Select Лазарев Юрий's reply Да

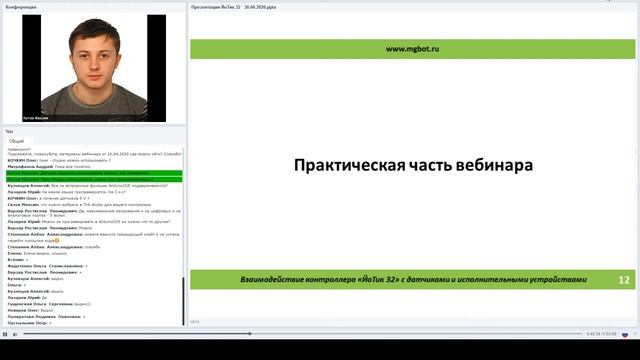pos(27,298)
